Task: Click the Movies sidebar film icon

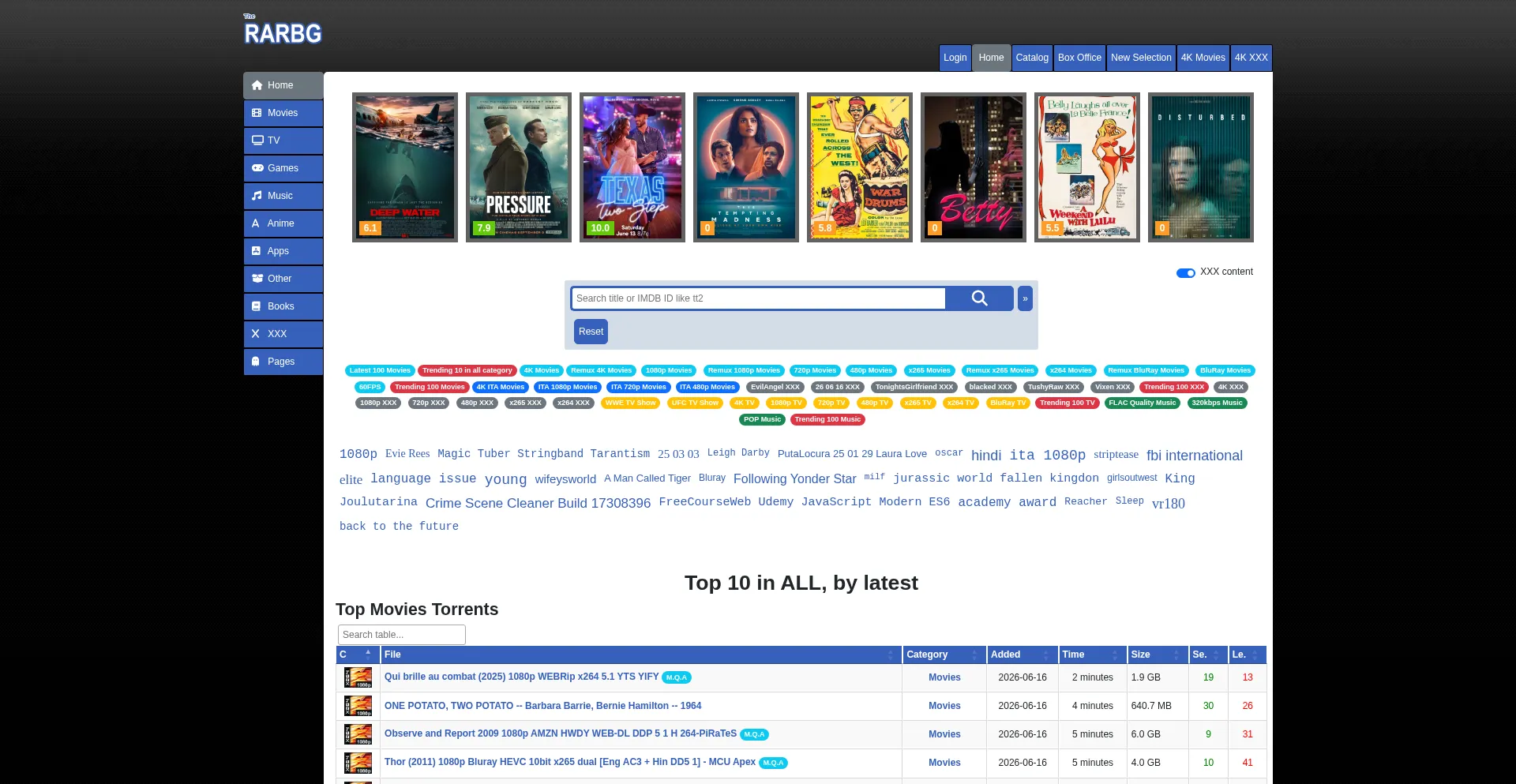Action: point(257,113)
